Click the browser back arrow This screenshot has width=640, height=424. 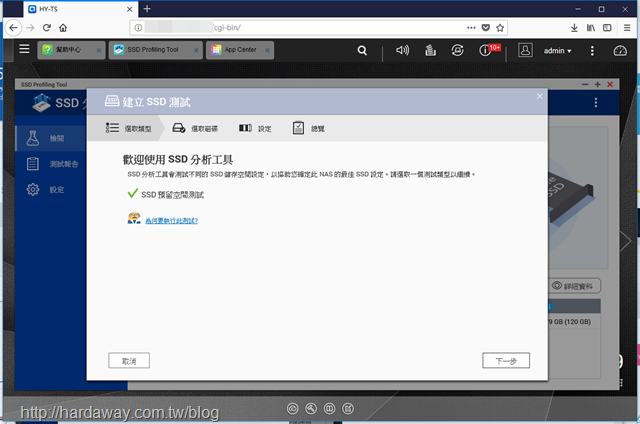[x=13, y=28]
